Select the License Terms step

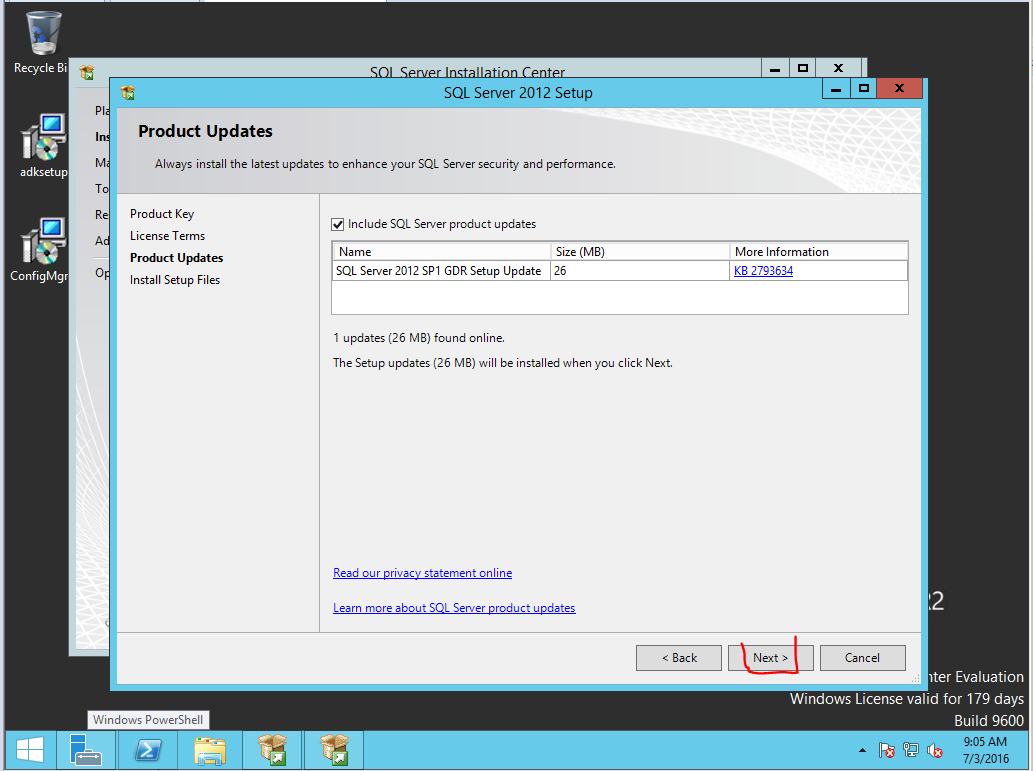pyautogui.click(x=167, y=236)
